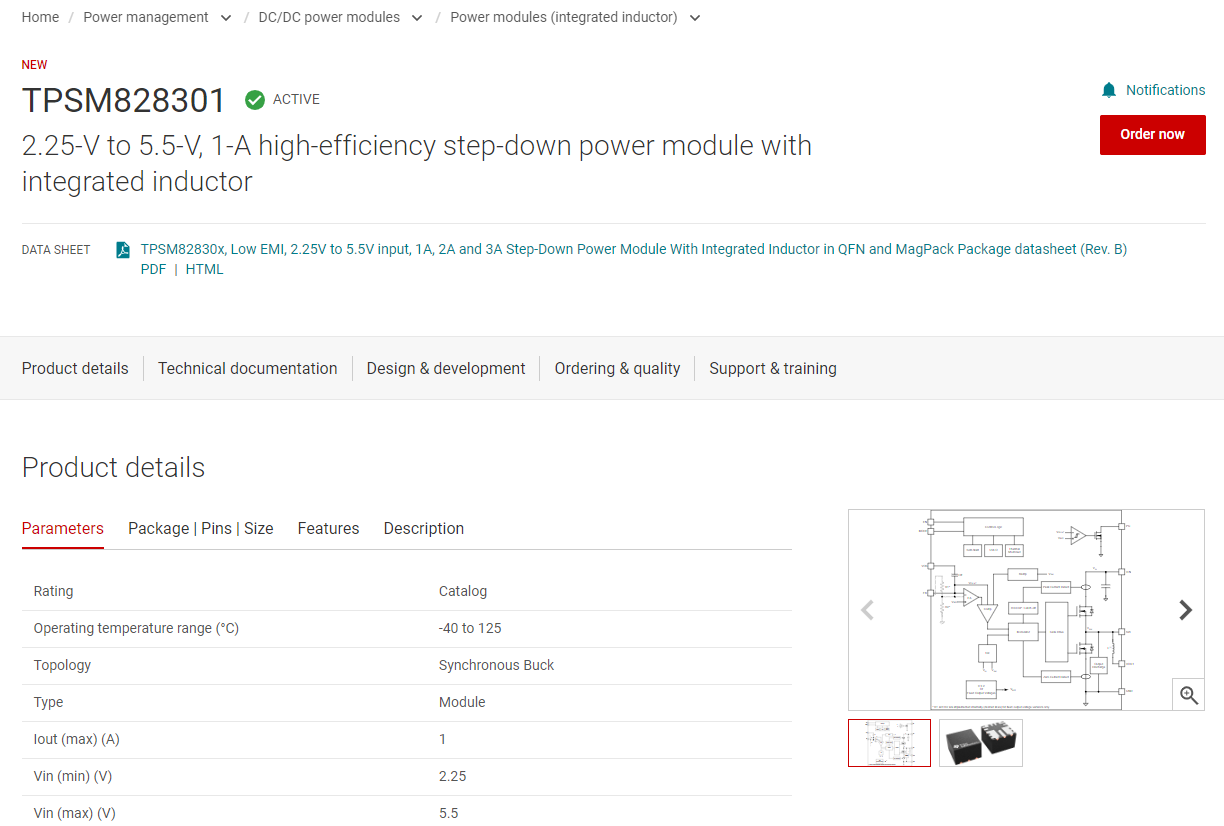This screenshot has width=1224, height=826.
Task: Expand the Power management breadcrumb dropdown
Action: point(225,18)
